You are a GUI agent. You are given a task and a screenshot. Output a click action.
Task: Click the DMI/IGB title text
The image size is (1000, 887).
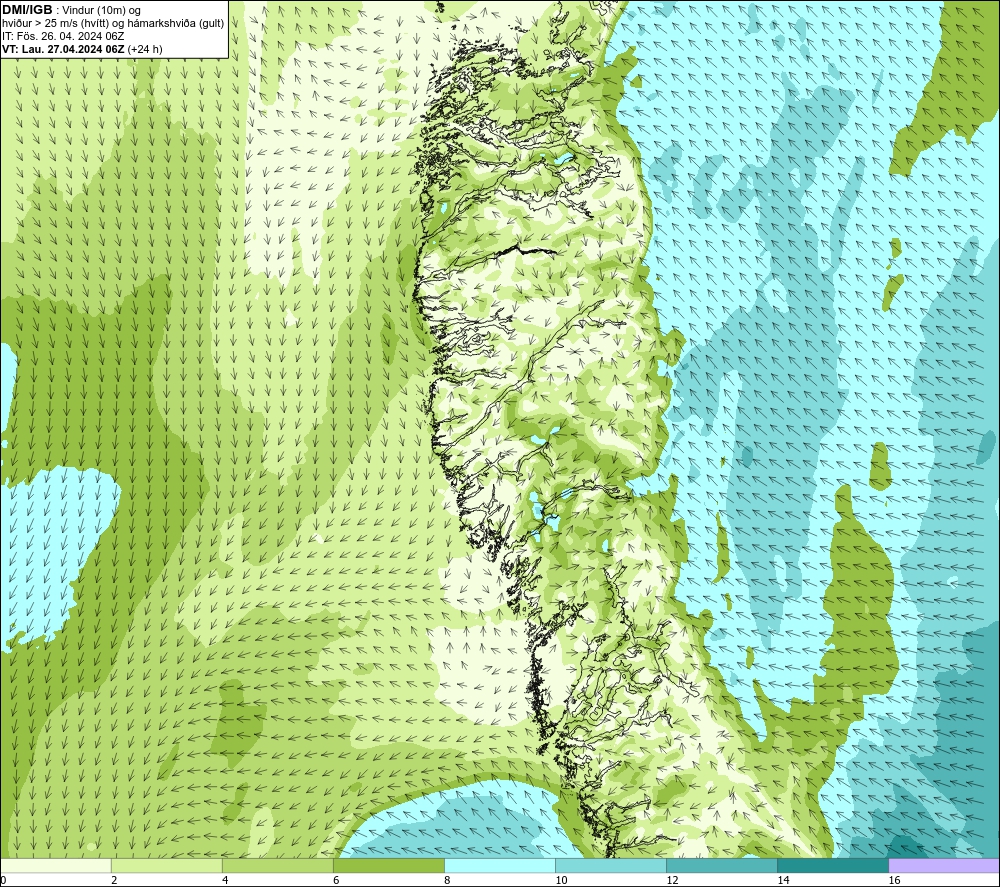tap(27, 10)
